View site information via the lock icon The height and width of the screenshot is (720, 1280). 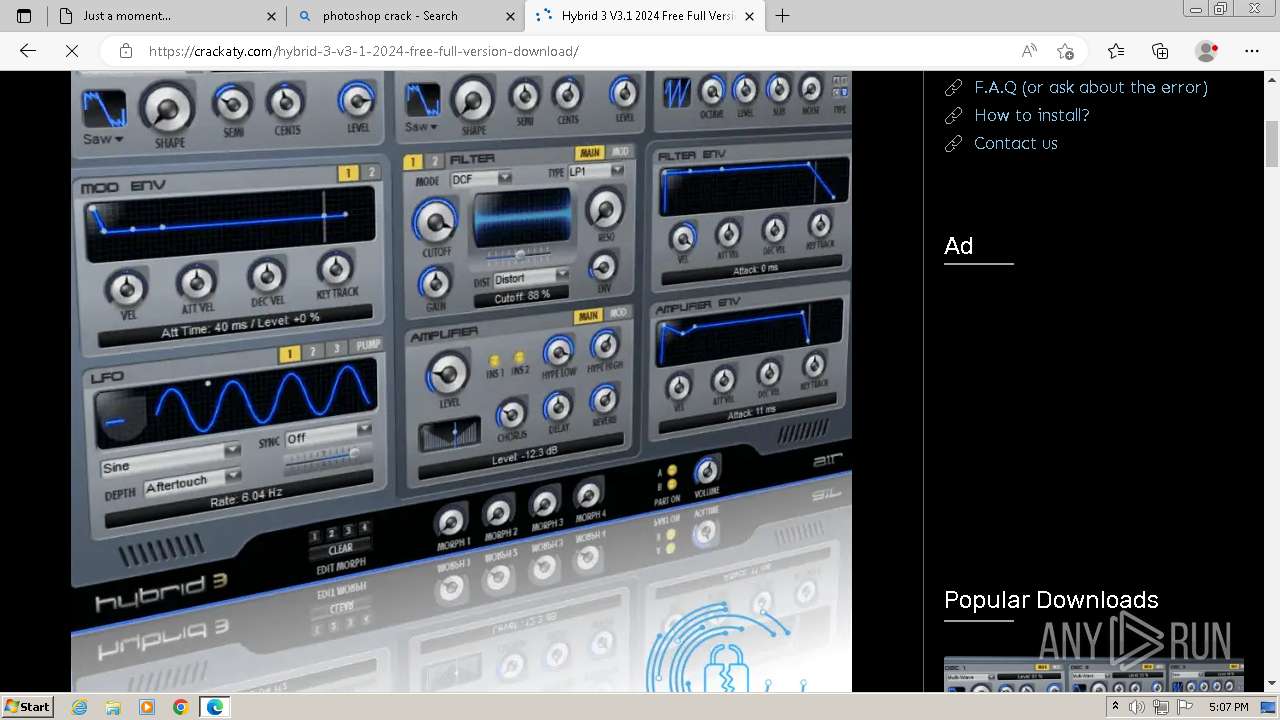click(x=125, y=51)
